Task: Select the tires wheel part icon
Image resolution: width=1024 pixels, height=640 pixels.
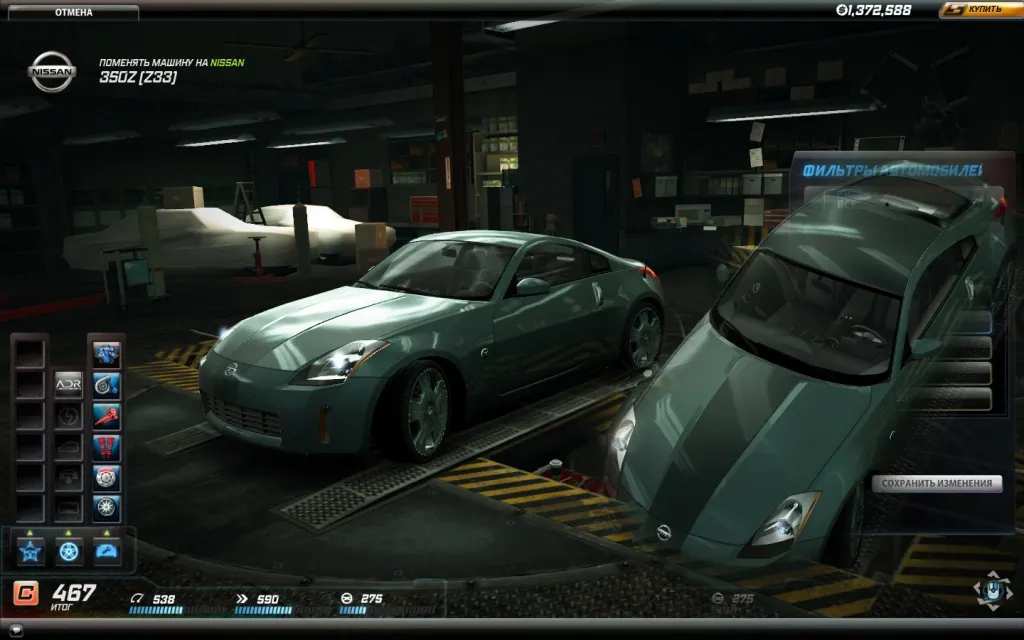Action: [106, 508]
